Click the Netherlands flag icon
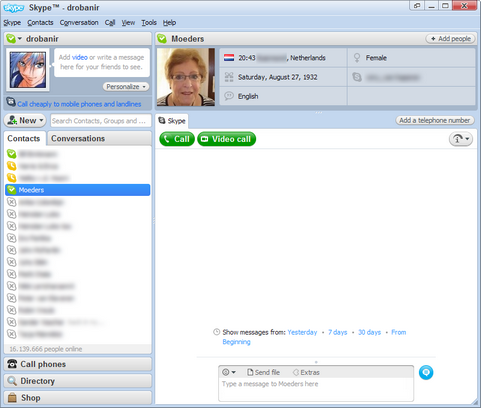 click(229, 58)
